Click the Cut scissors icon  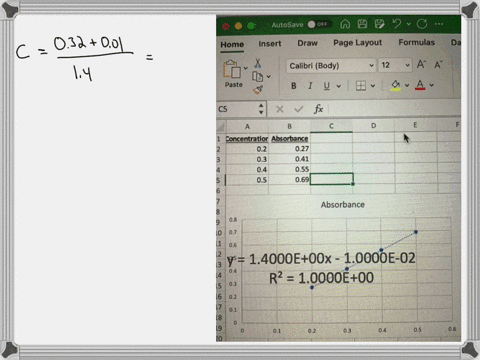click(x=258, y=63)
